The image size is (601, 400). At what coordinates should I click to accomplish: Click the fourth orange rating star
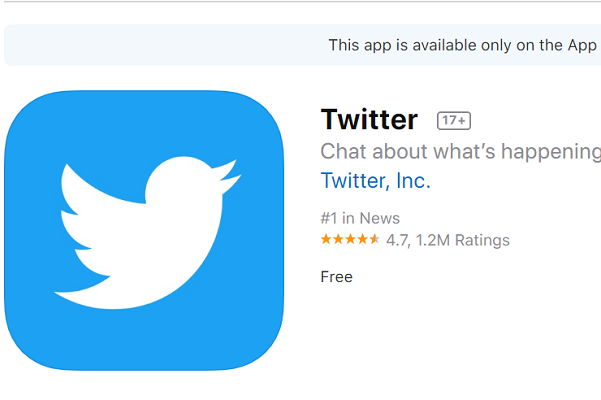tap(363, 239)
